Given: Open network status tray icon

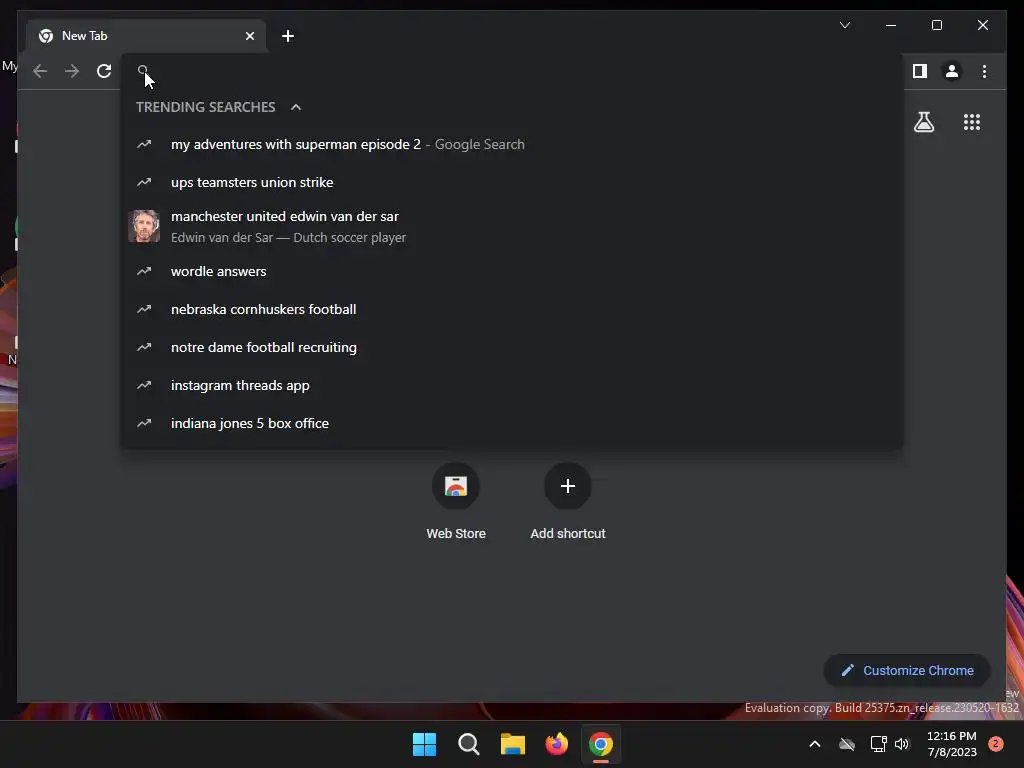Looking at the screenshot, I should (x=878, y=744).
